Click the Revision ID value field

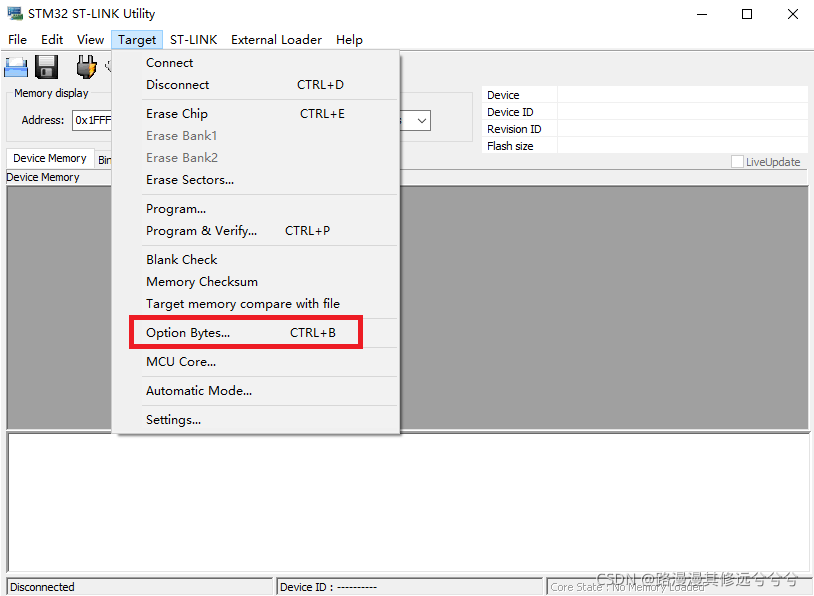[683, 129]
